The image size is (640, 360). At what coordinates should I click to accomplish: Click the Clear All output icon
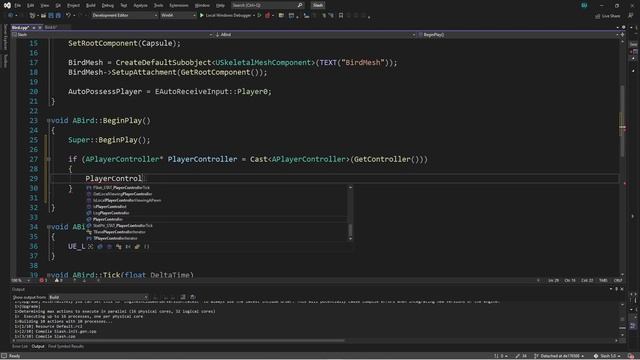pyautogui.click(x=183, y=297)
